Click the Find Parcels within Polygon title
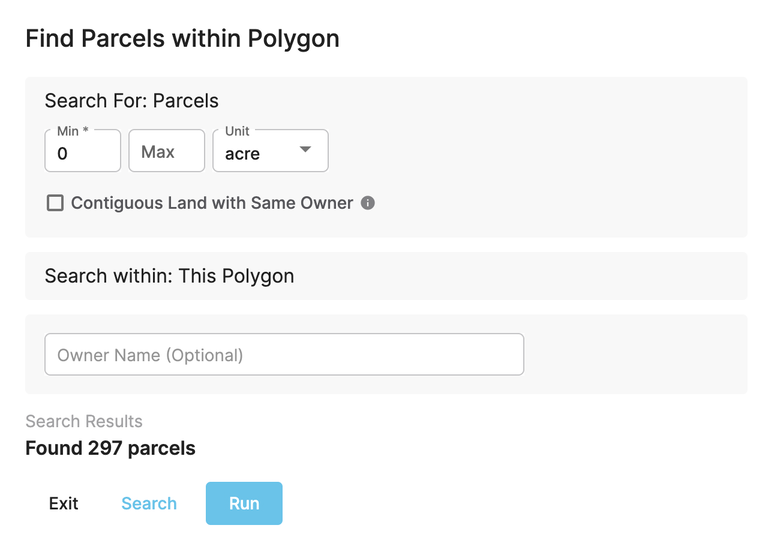The width and height of the screenshot is (768, 540). [182, 39]
